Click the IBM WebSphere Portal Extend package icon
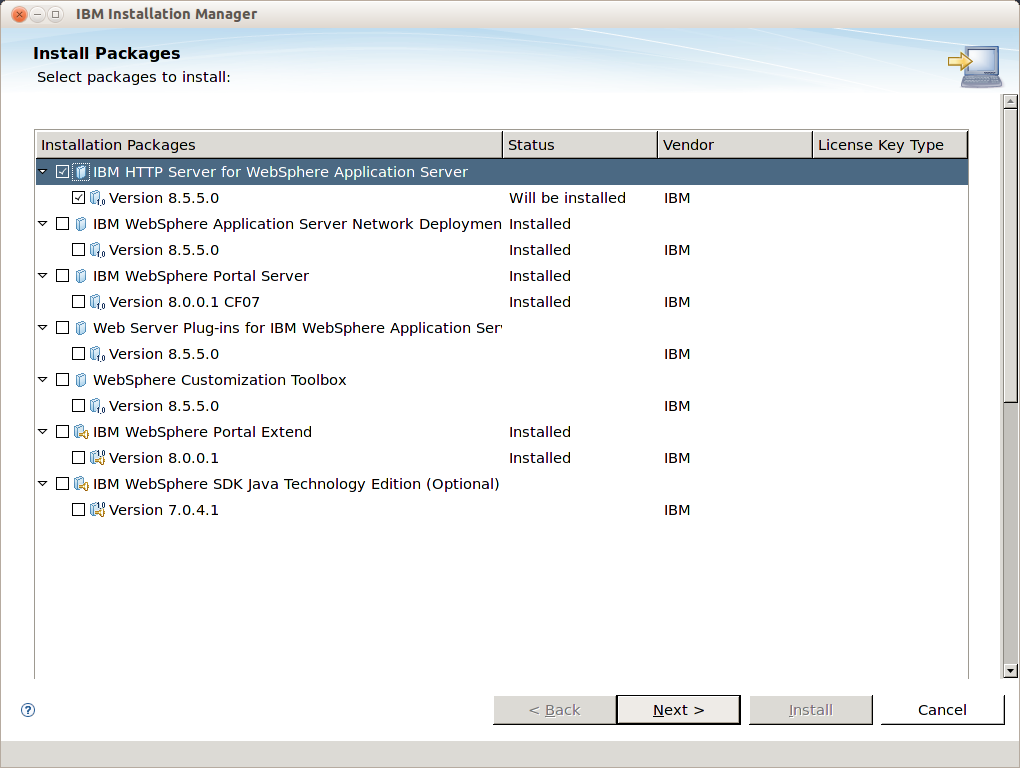This screenshot has height=768, width=1020. pos(81,432)
